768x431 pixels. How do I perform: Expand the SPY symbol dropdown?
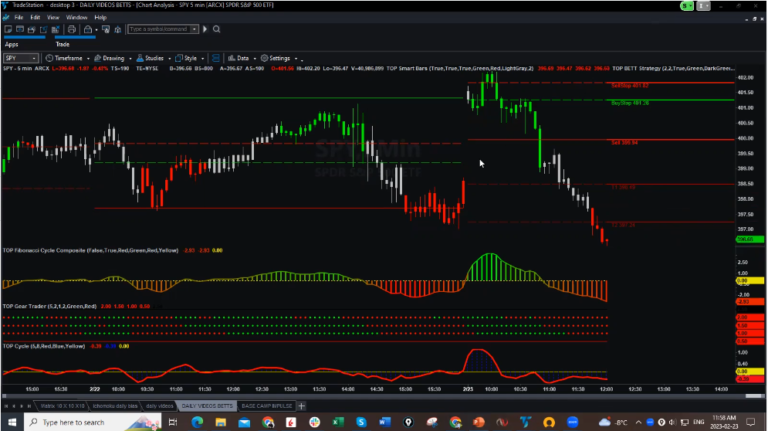click(x=36, y=58)
